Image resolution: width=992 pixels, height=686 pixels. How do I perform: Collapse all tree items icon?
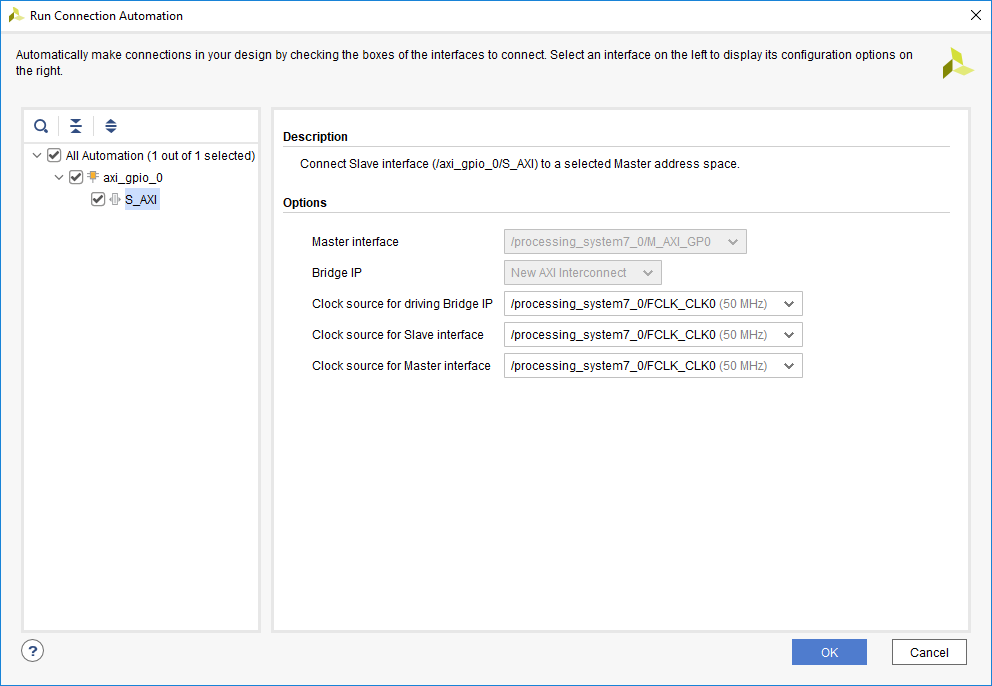click(x=76, y=126)
